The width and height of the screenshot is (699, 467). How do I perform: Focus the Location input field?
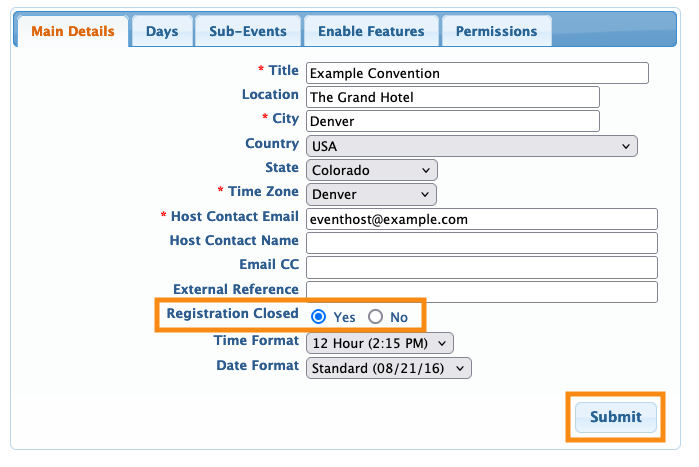452,97
